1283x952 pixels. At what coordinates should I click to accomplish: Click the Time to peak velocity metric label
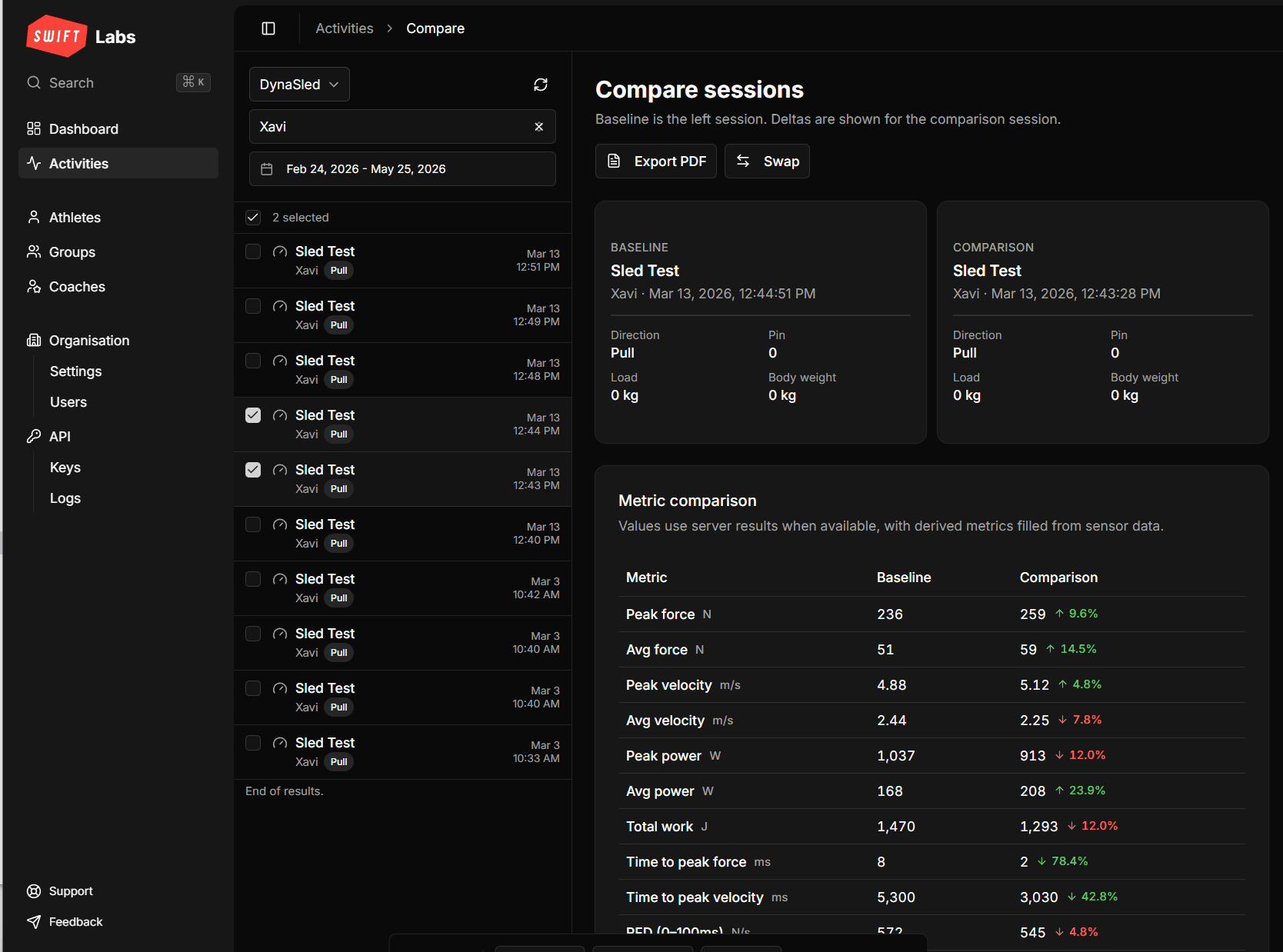click(x=695, y=897)
